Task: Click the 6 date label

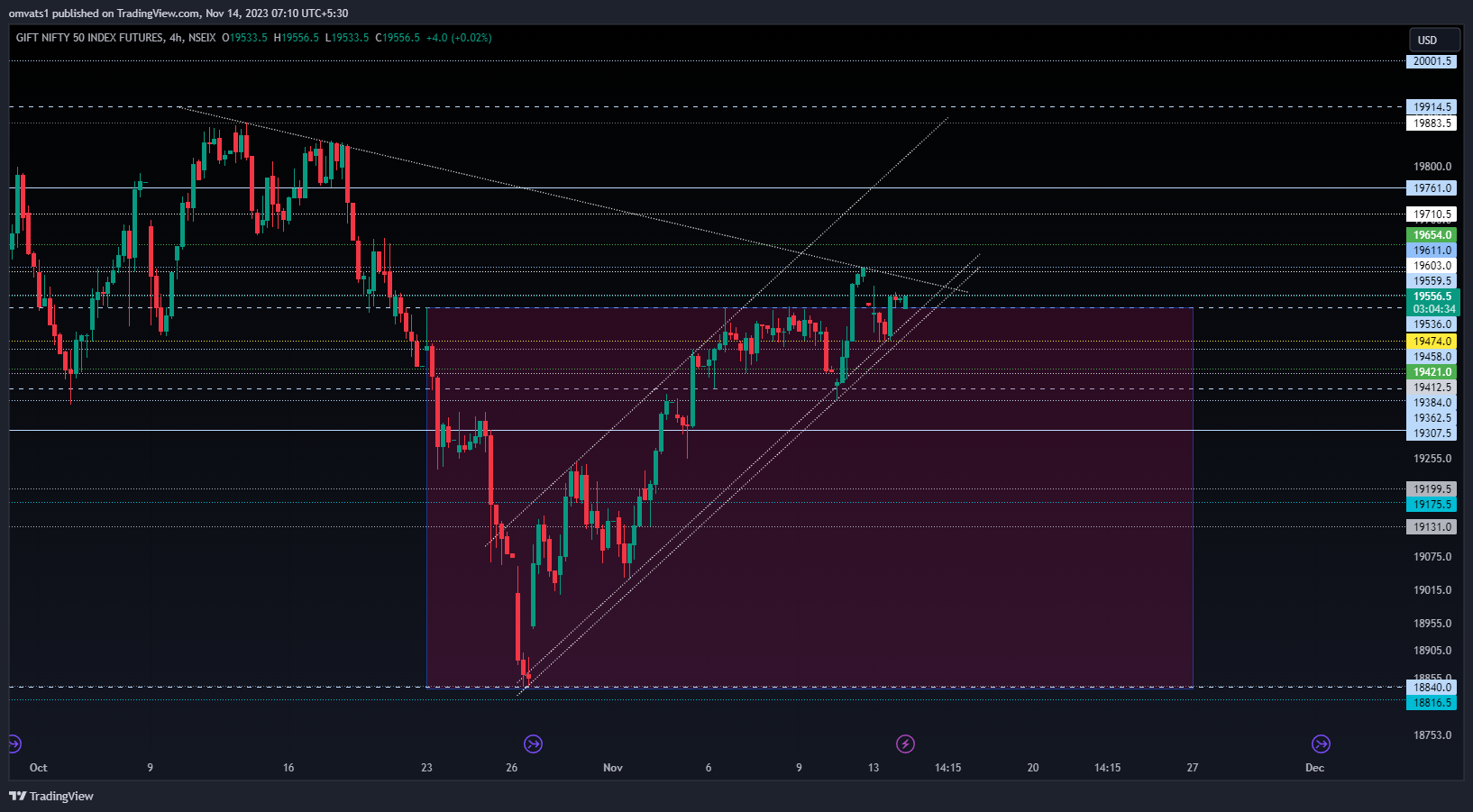Action: (709, 768)
